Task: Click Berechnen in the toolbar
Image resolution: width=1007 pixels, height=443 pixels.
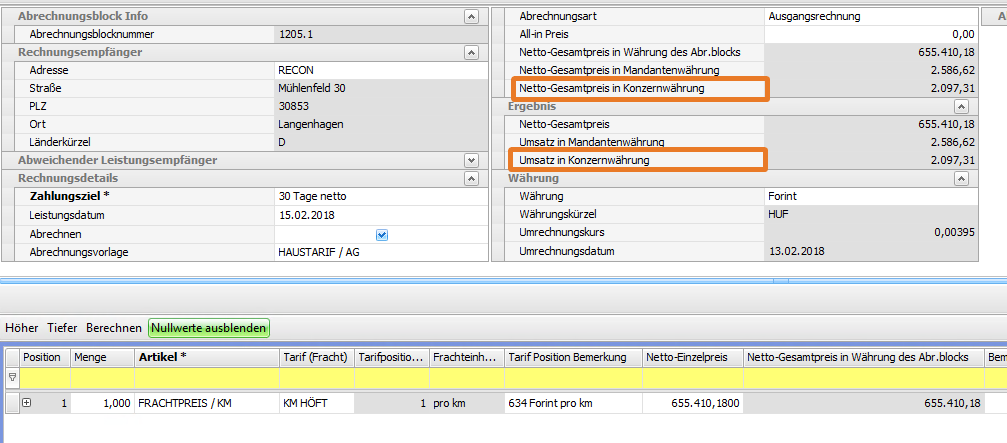Action: 113,327
